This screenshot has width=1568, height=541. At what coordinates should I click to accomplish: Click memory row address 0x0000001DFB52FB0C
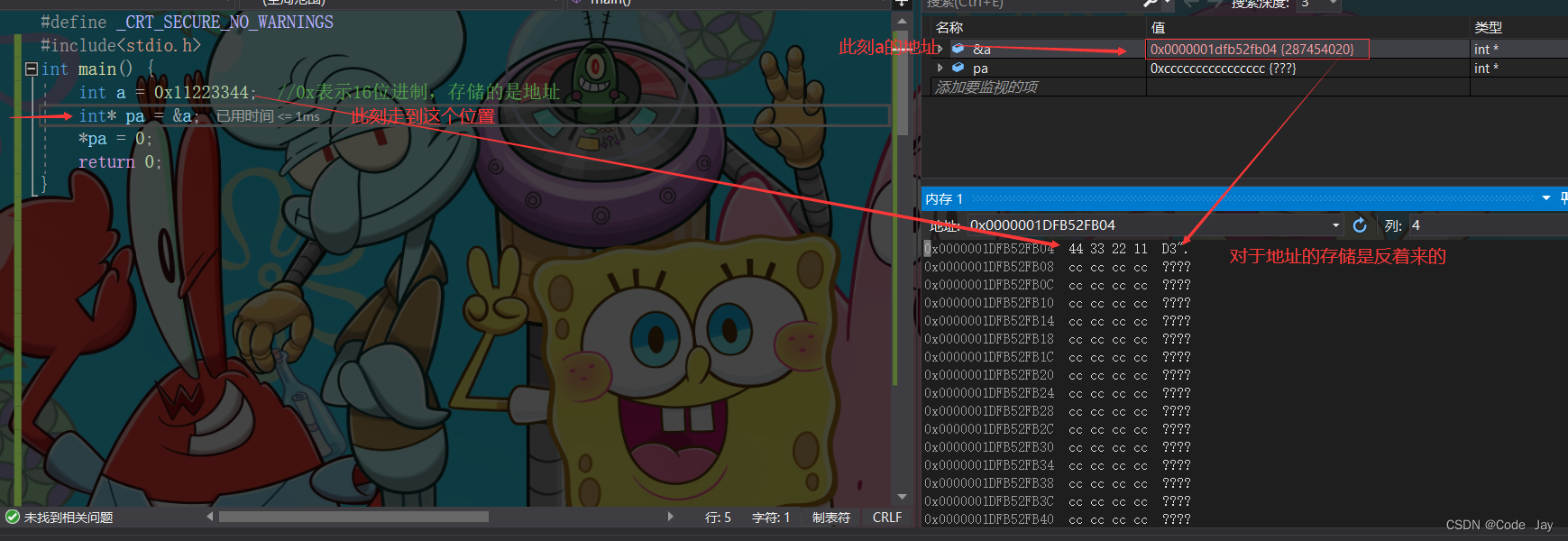tap(989, 285)
